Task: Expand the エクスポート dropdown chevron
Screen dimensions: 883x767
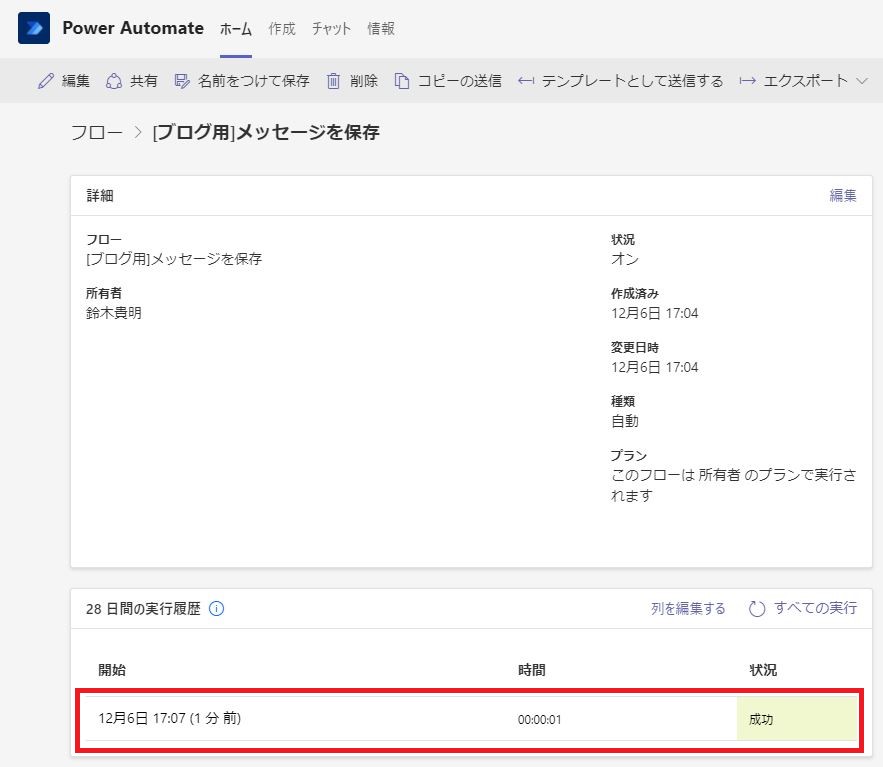Action: [x=862, y=81]
